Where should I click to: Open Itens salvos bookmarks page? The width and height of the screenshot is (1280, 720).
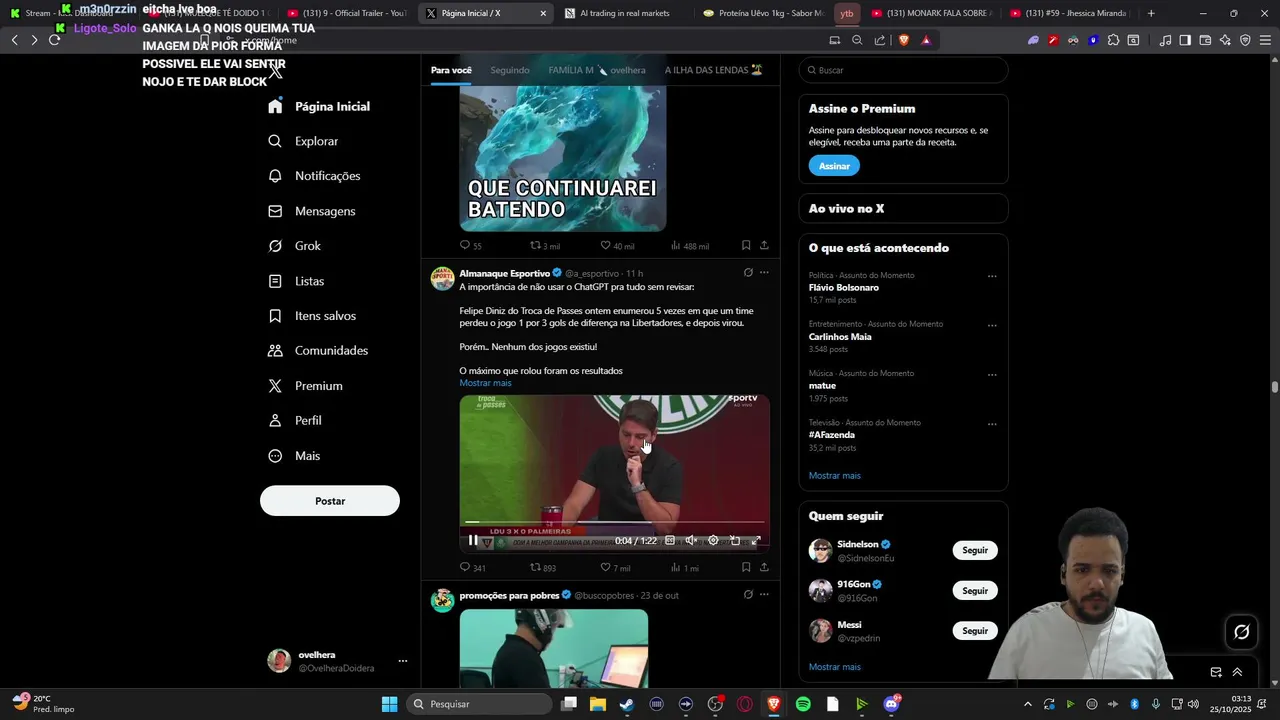pos(311,316)
